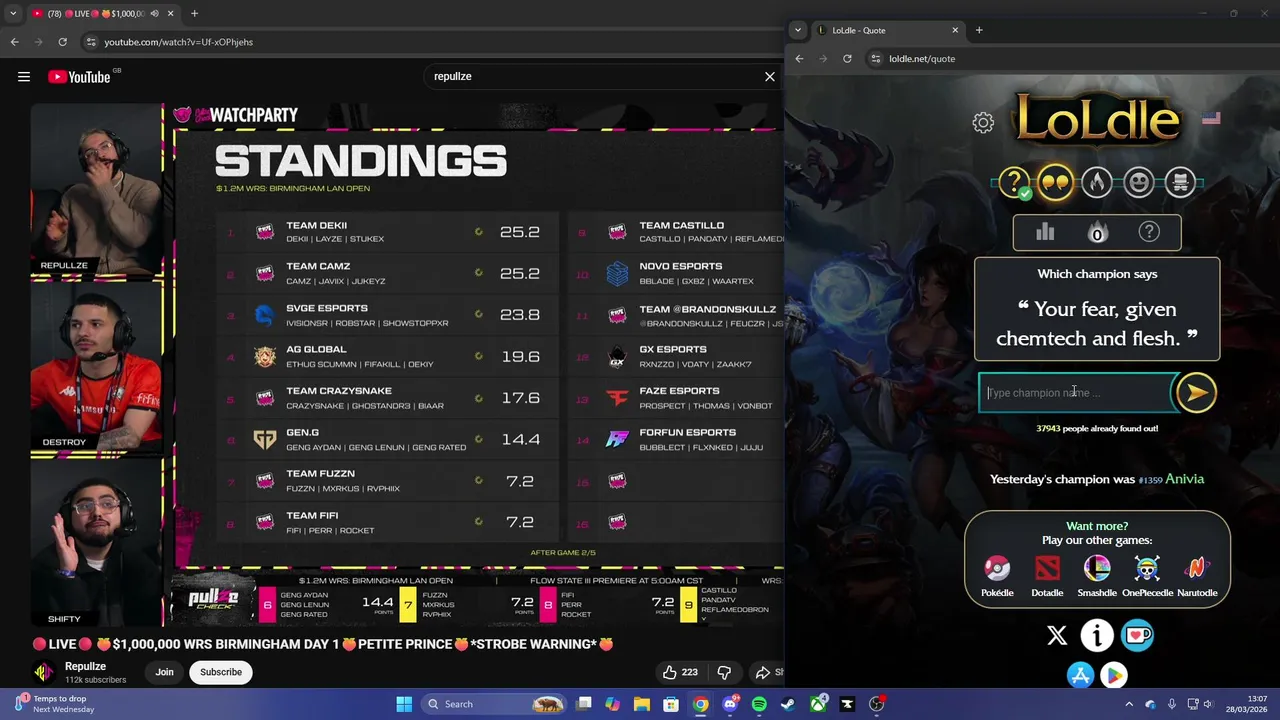Open new tab in LoLdle window
The width and height of the screenshot is (1280, 720).
(979, 30)
